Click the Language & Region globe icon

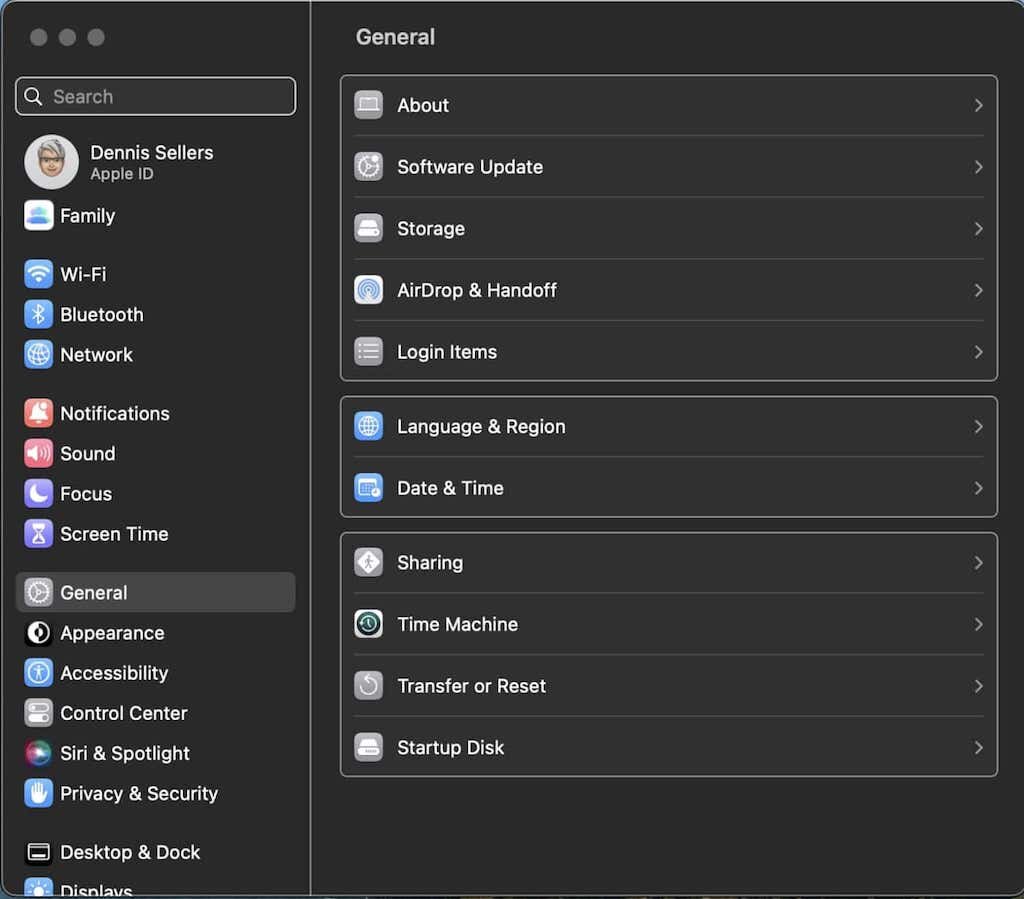369,426
